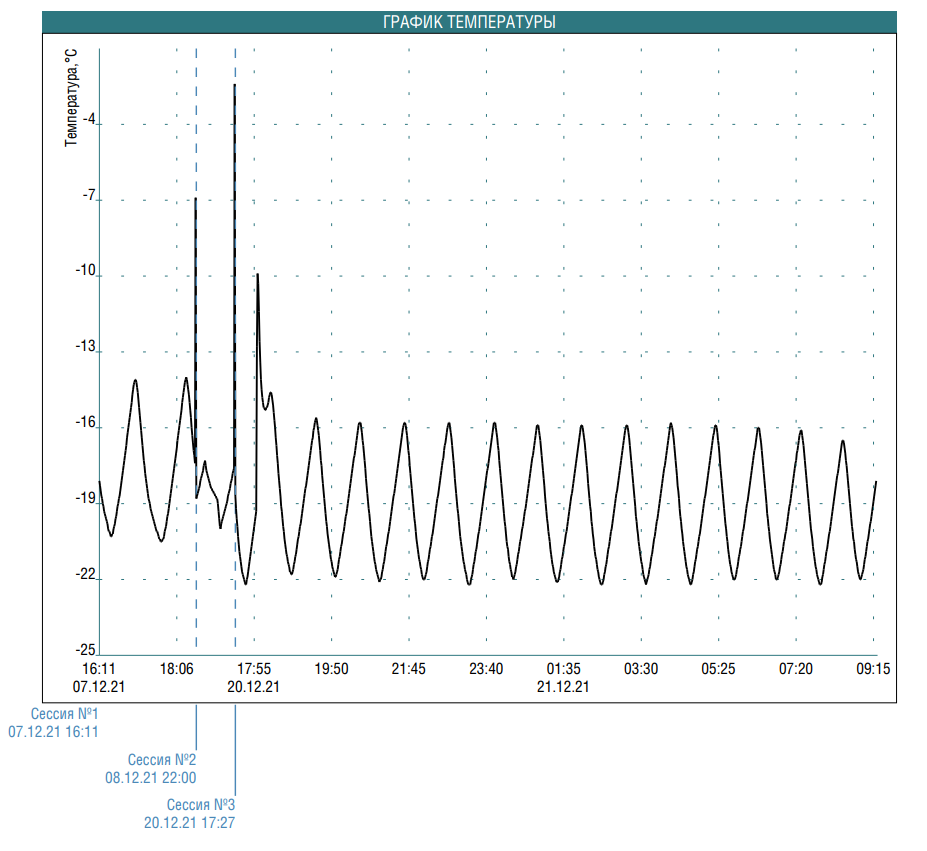Click the 20.12.21 17:27 session timestamp
The image size is (927, 851).
coord(189,822)
